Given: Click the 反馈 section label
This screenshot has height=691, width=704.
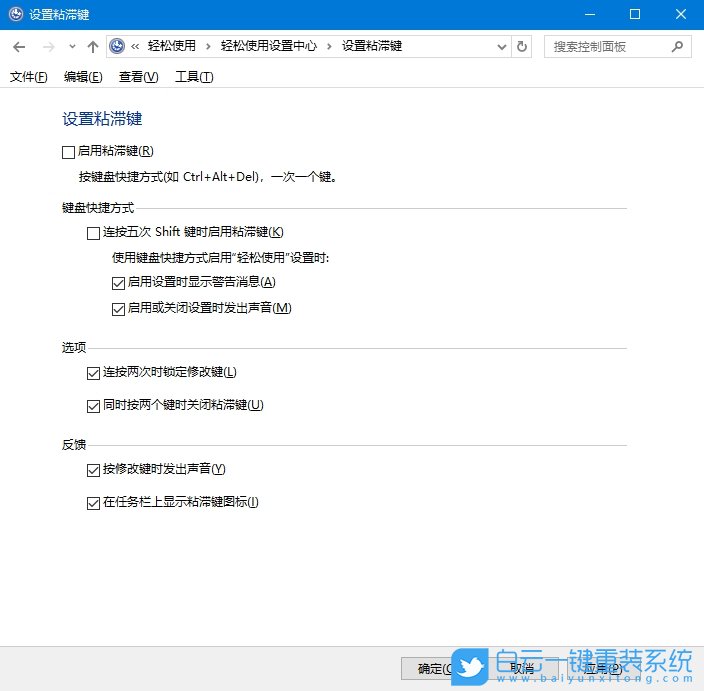Looking at the screenshot, I should (74, 445).
